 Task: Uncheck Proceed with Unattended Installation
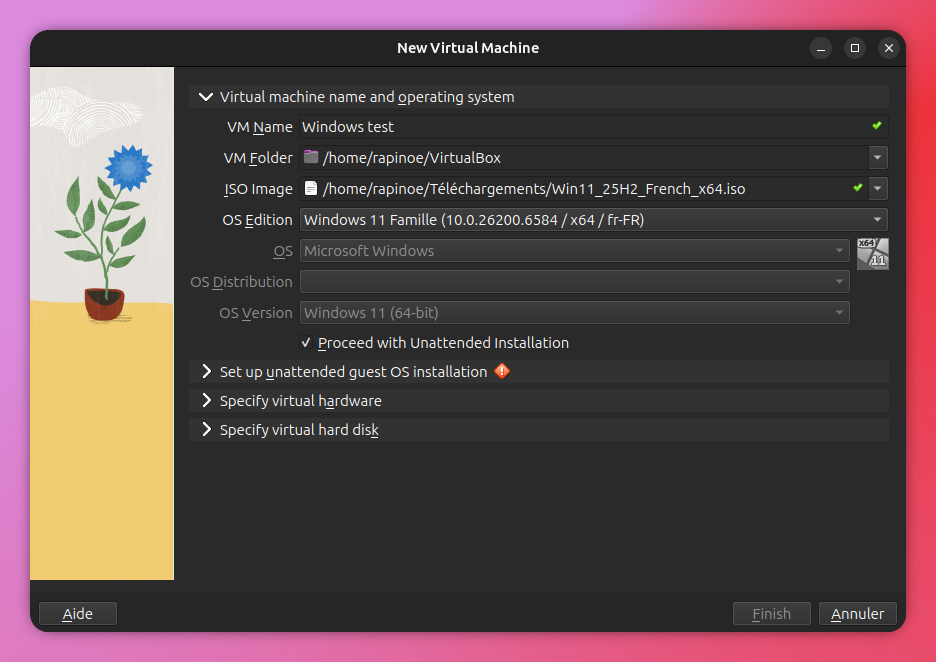307,343
